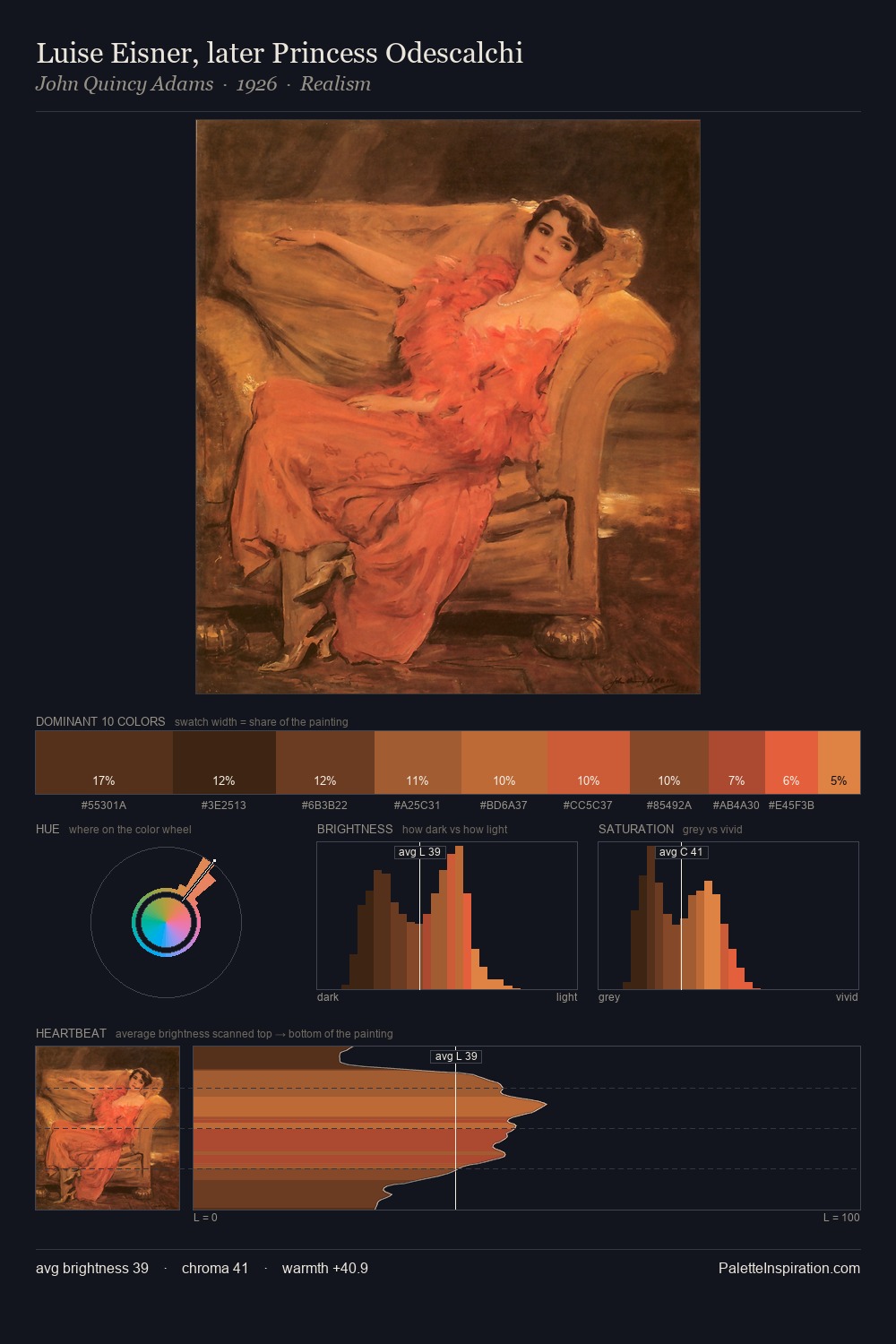Click the small painting thumbnail beside Heartbeat
Image resolution: width=896 pixels, height=1344 pixels.
point(108,1128)
